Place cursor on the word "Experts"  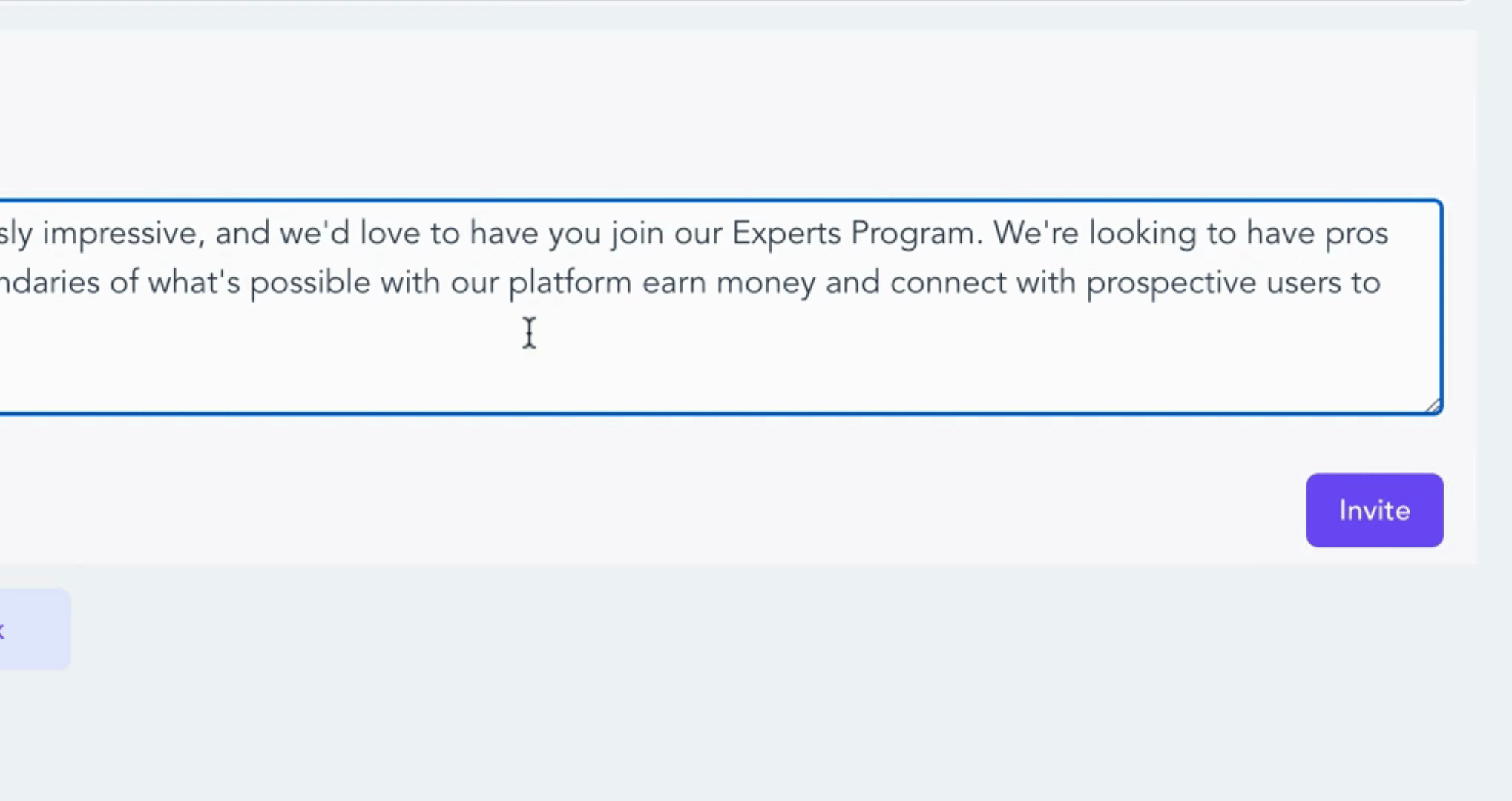(x=786, y=234)
